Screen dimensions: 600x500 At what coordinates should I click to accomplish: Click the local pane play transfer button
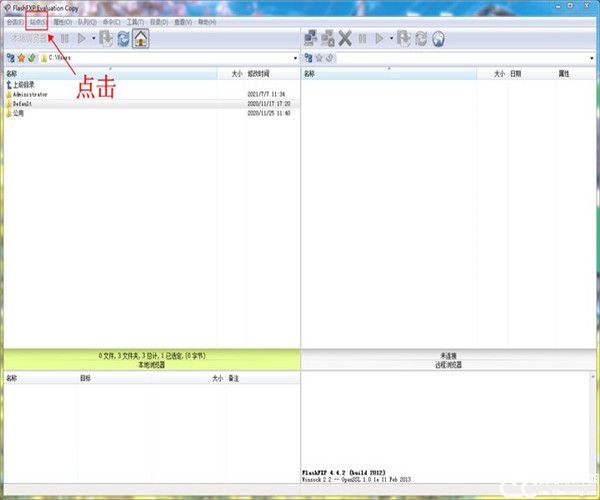coord(82,39)
